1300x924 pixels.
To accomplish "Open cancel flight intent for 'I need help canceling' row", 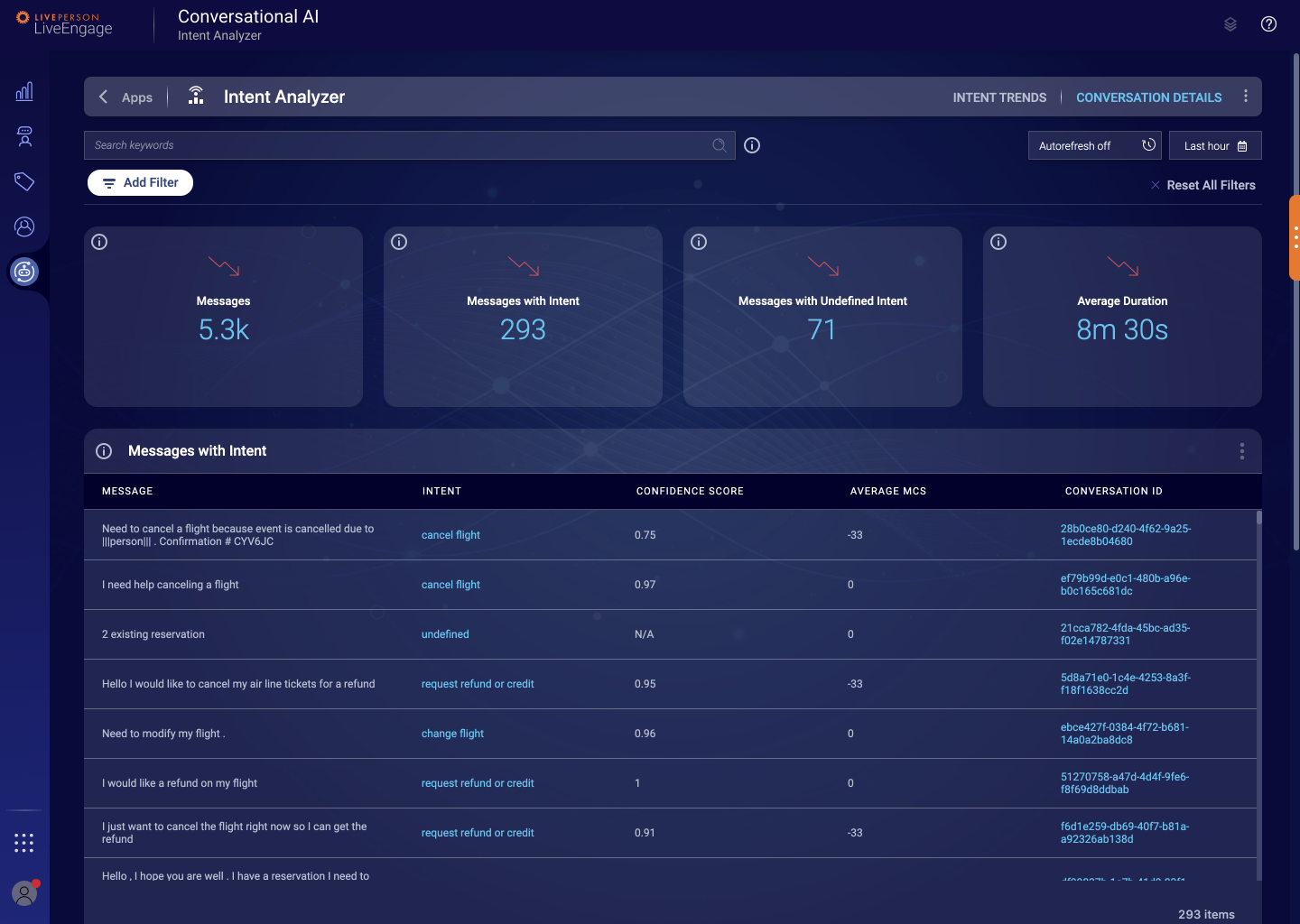I will tap(450, 585).
